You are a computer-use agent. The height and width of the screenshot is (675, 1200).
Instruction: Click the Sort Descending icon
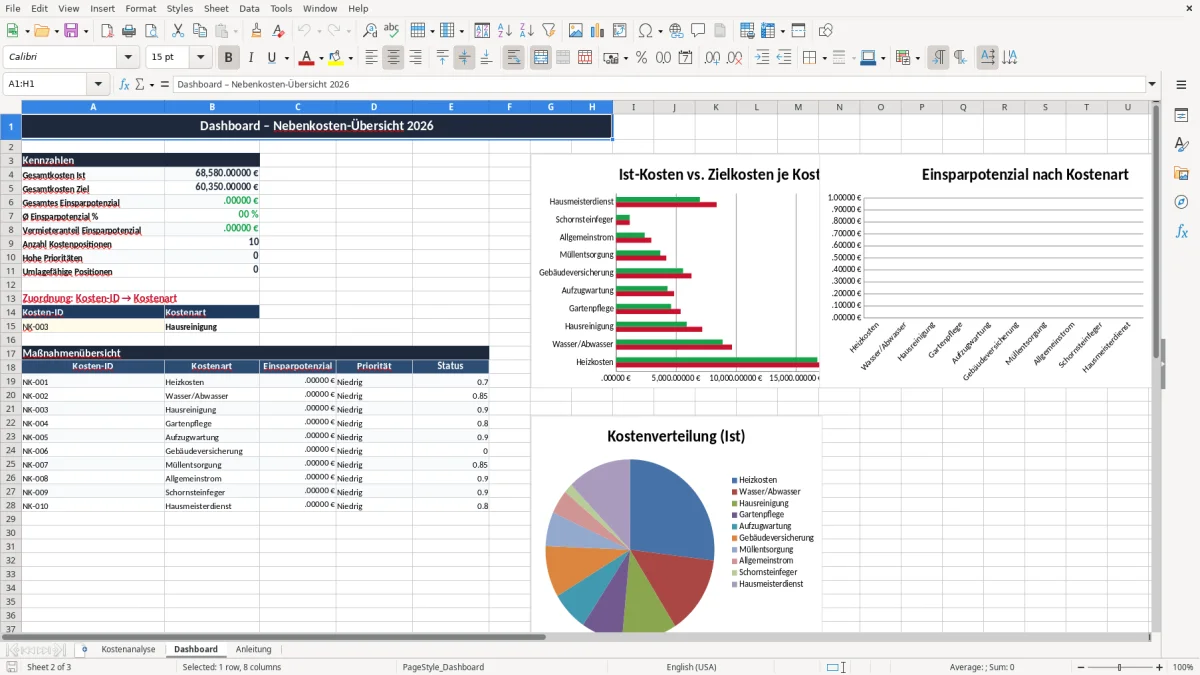(526, 31)
